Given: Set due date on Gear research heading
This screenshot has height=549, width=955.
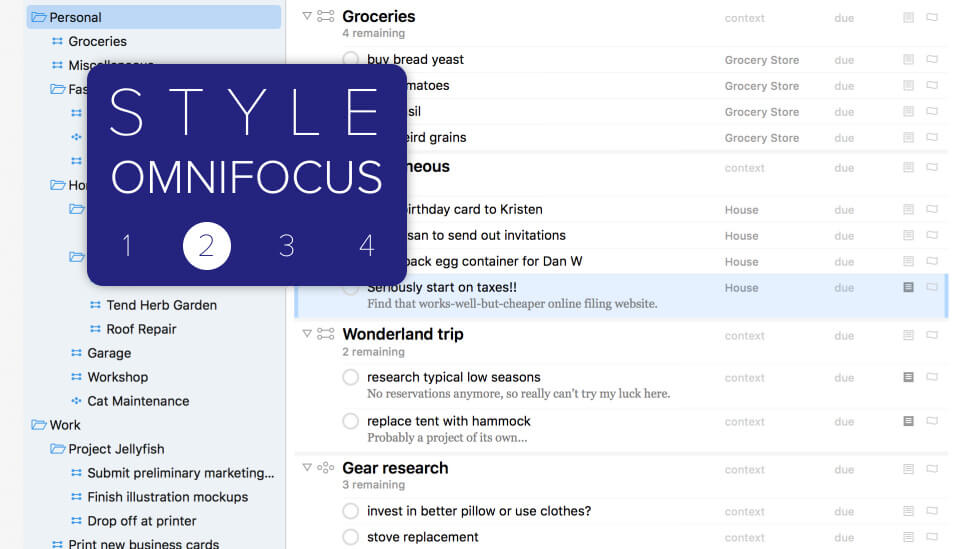Looking at the screenshot, I should [844, 470].
